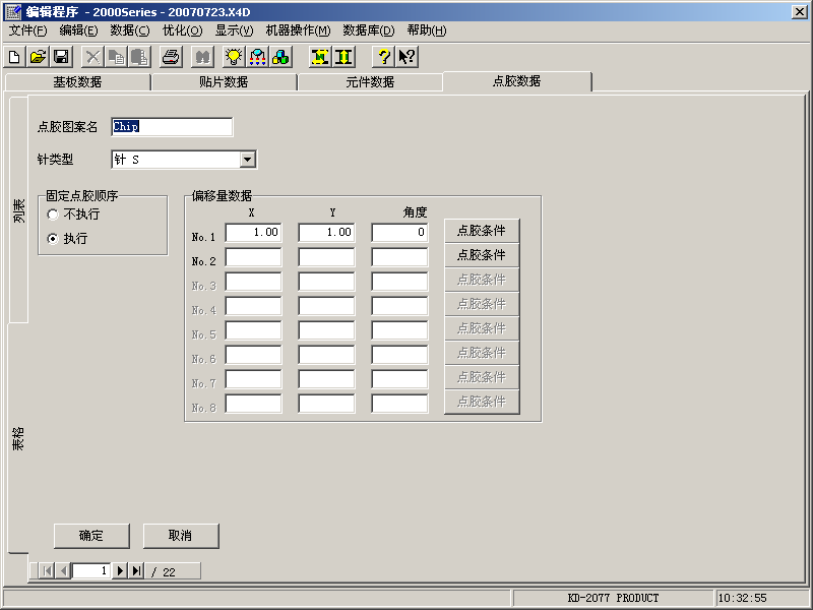Click the record number field showing 1
Screen dimensions: 813x610
point(91,571)
